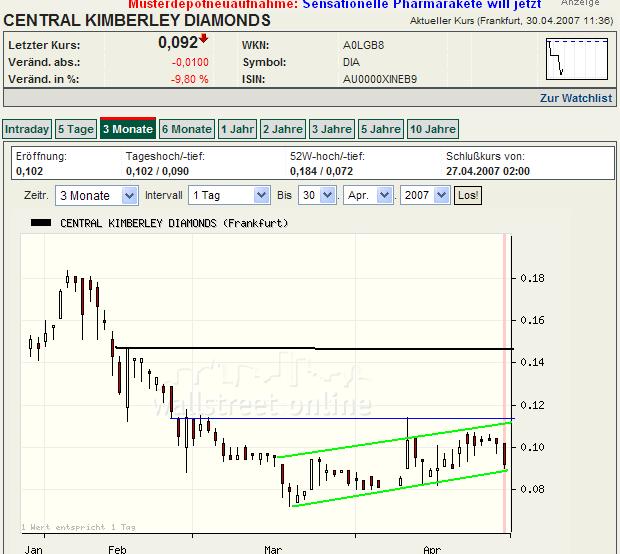This screenshot has height=554, width=620.
Task: Expand the month 'Apr.' dropdown
Action: (367, 195)
